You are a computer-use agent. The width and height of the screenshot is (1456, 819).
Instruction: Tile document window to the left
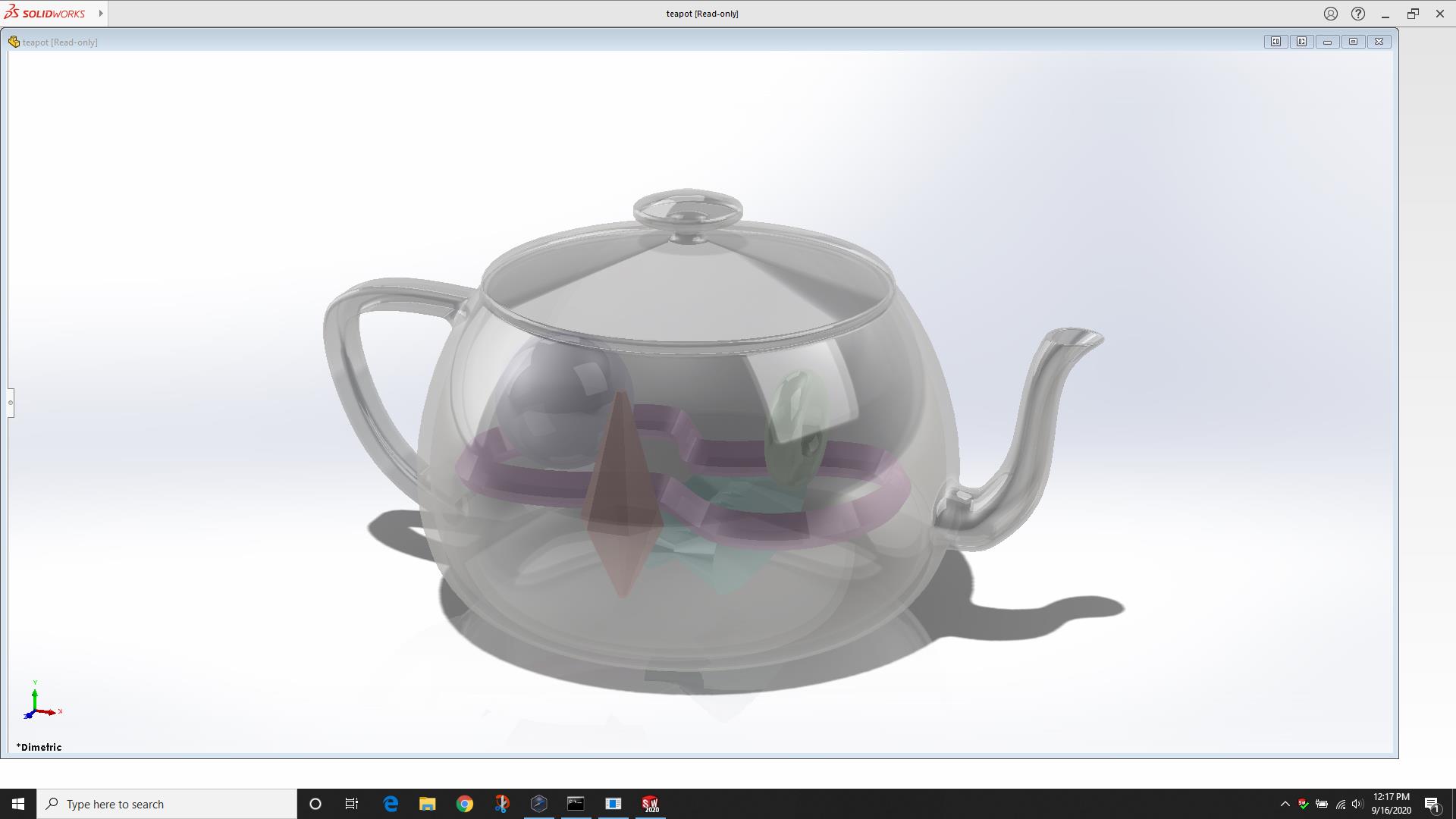(1276, 42)
